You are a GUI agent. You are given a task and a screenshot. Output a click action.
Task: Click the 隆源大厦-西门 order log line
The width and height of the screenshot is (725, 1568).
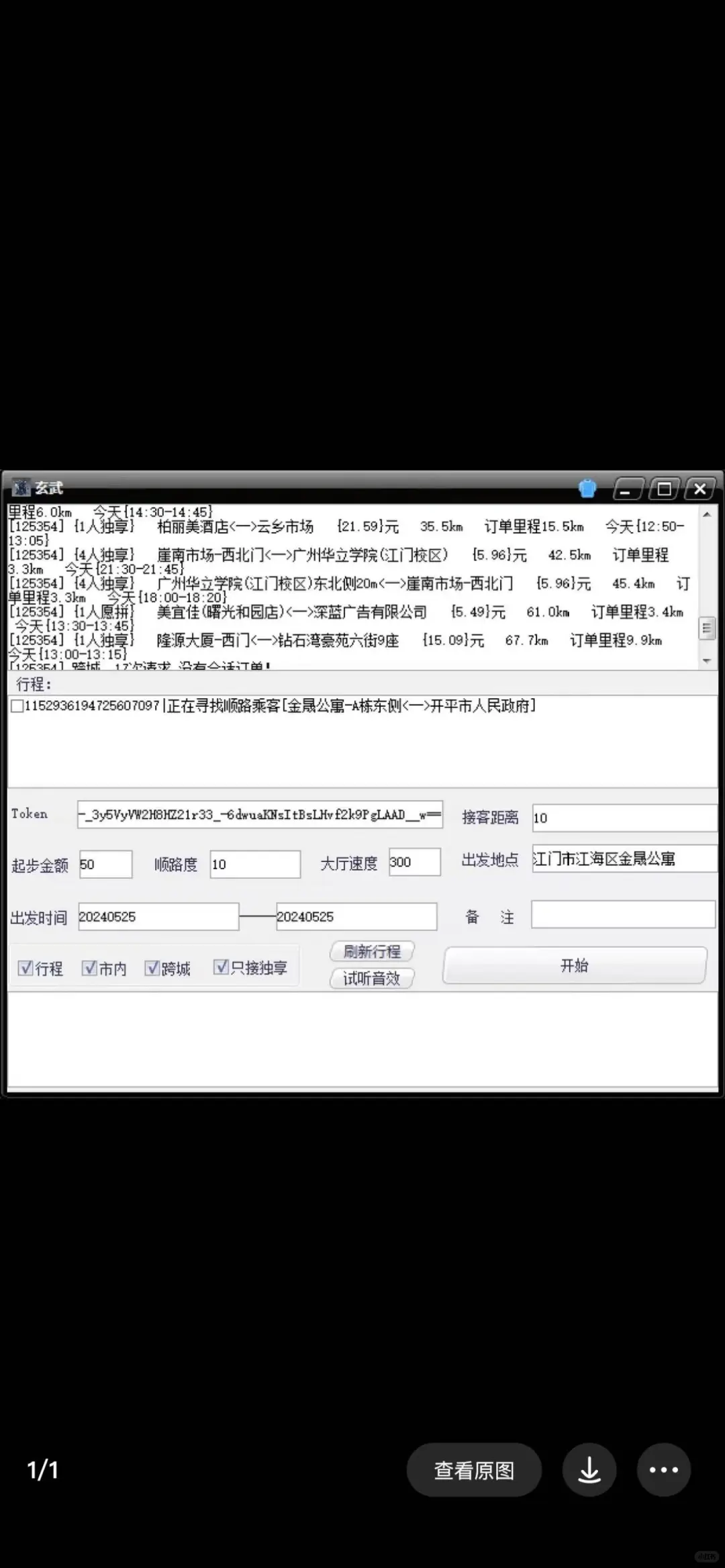click(x=336, y=646)
